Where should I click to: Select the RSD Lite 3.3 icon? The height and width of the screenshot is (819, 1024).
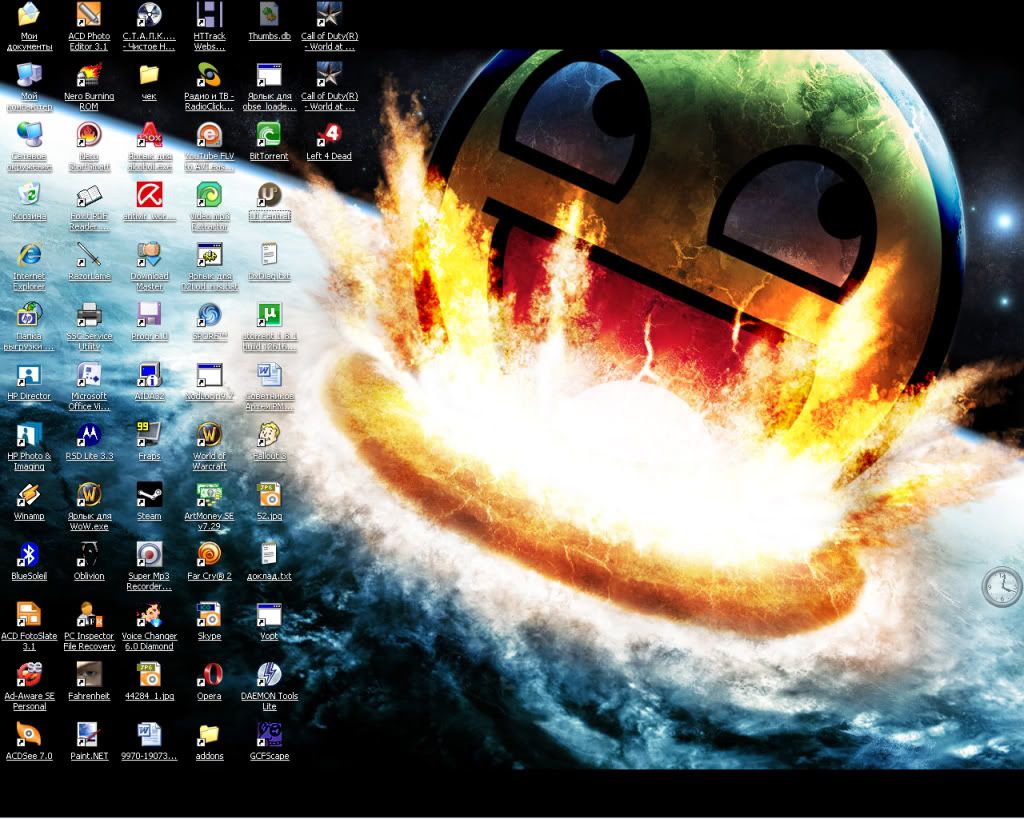[89, 435]
